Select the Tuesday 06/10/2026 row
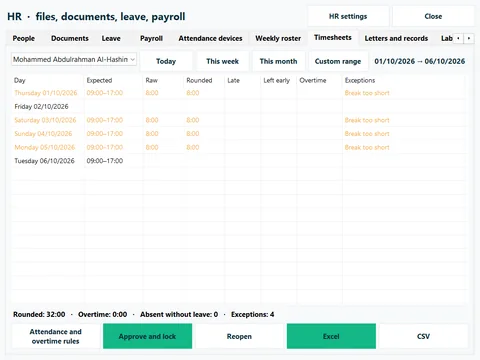The height and width of the screenshot is (360, 480). click(x=239, y=161)
